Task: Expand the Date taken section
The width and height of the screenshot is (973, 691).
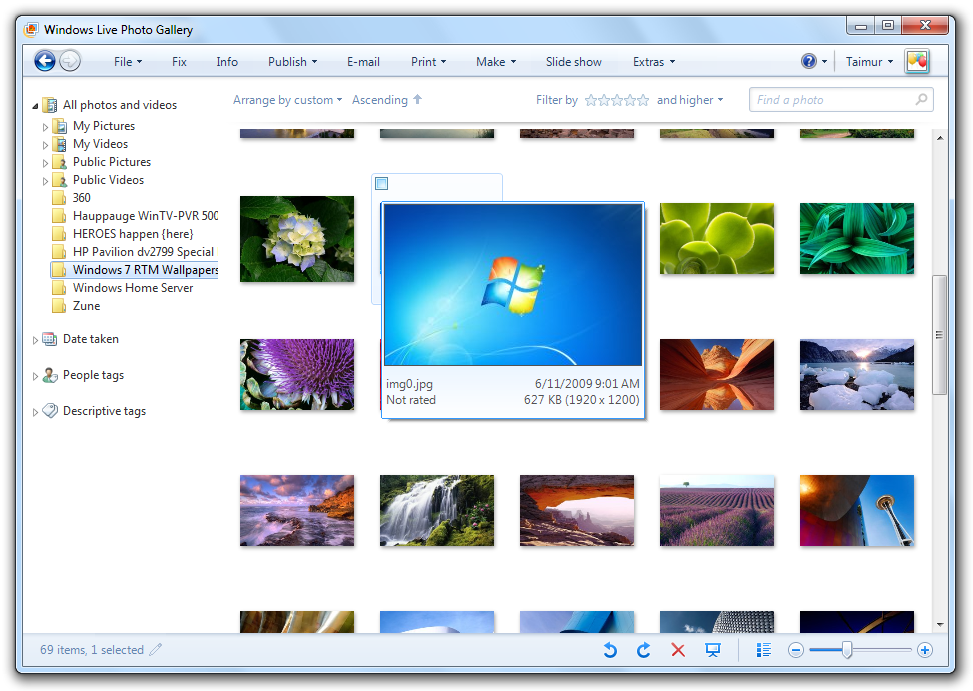Action: (x=36, y=340)
